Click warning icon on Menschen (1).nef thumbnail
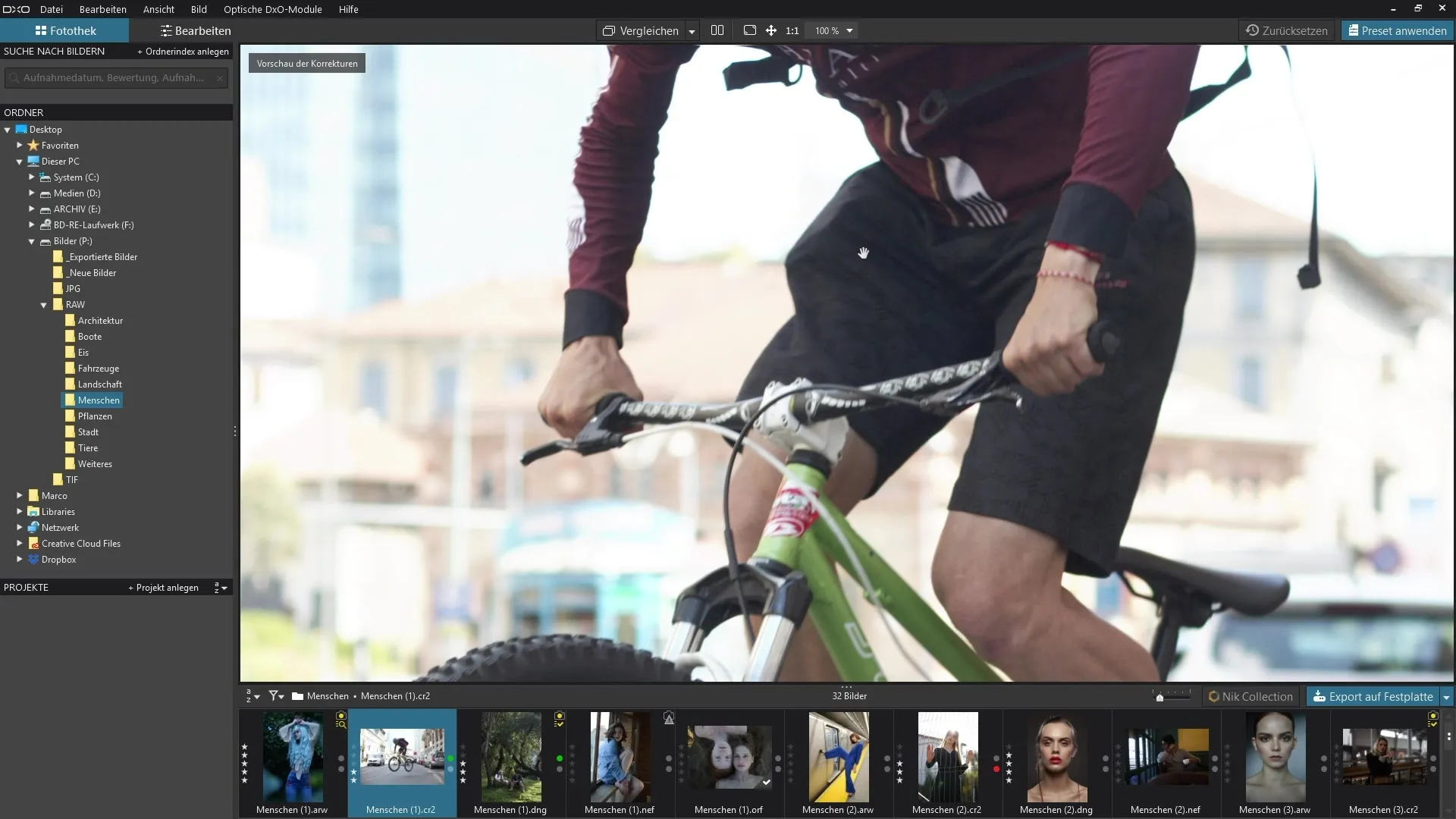This screenshot has width=1456, height=819. tap(669, 717)
